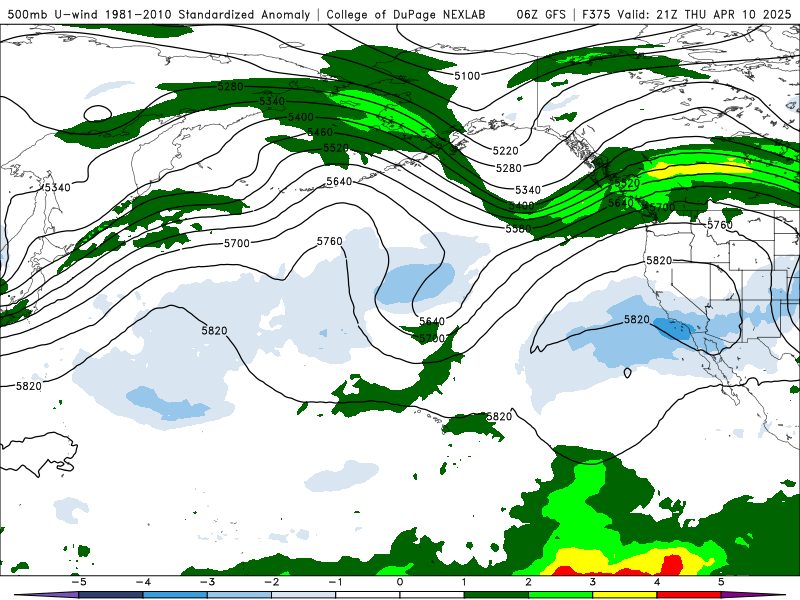
Task: Click the pale blue colorbar segment between -2 and -1
Action: coord(304,595)
